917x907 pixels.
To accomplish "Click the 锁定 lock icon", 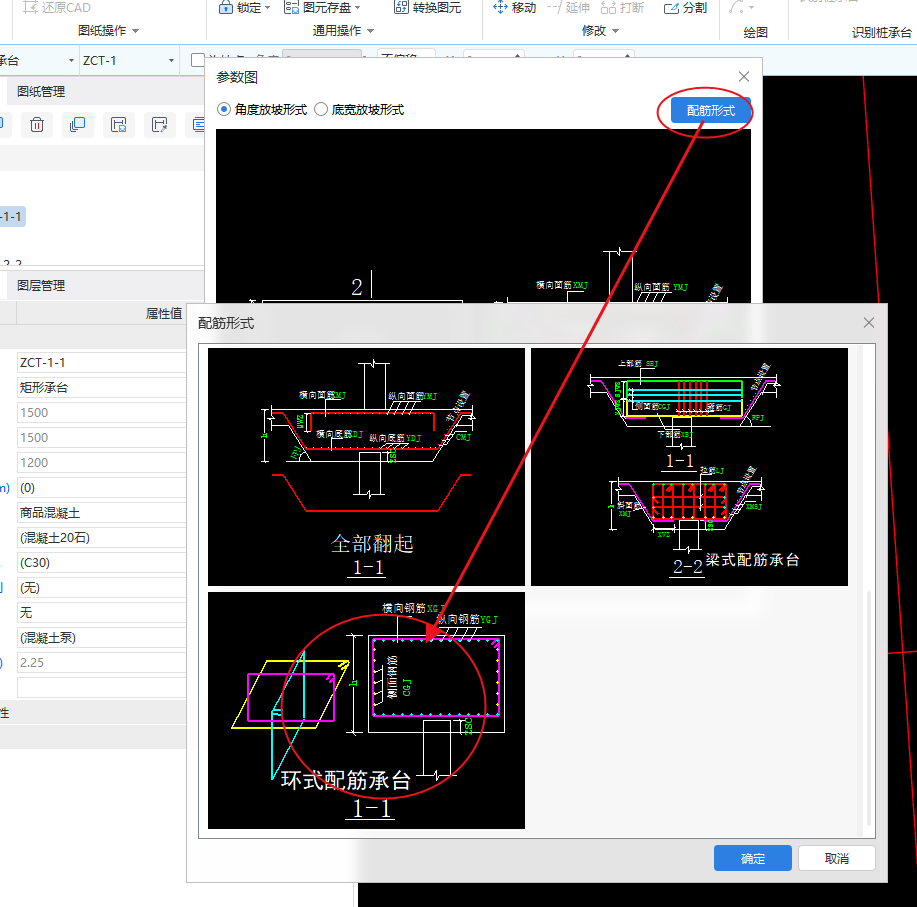I will point(226,8).
